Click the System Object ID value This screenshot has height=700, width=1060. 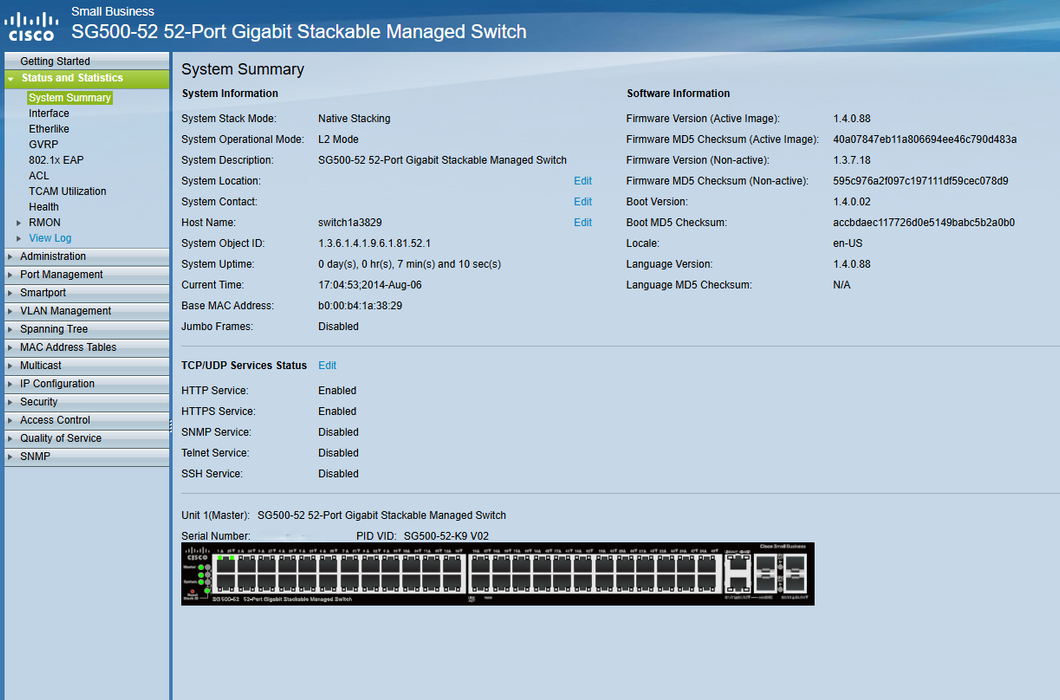[x=375, y=243]
